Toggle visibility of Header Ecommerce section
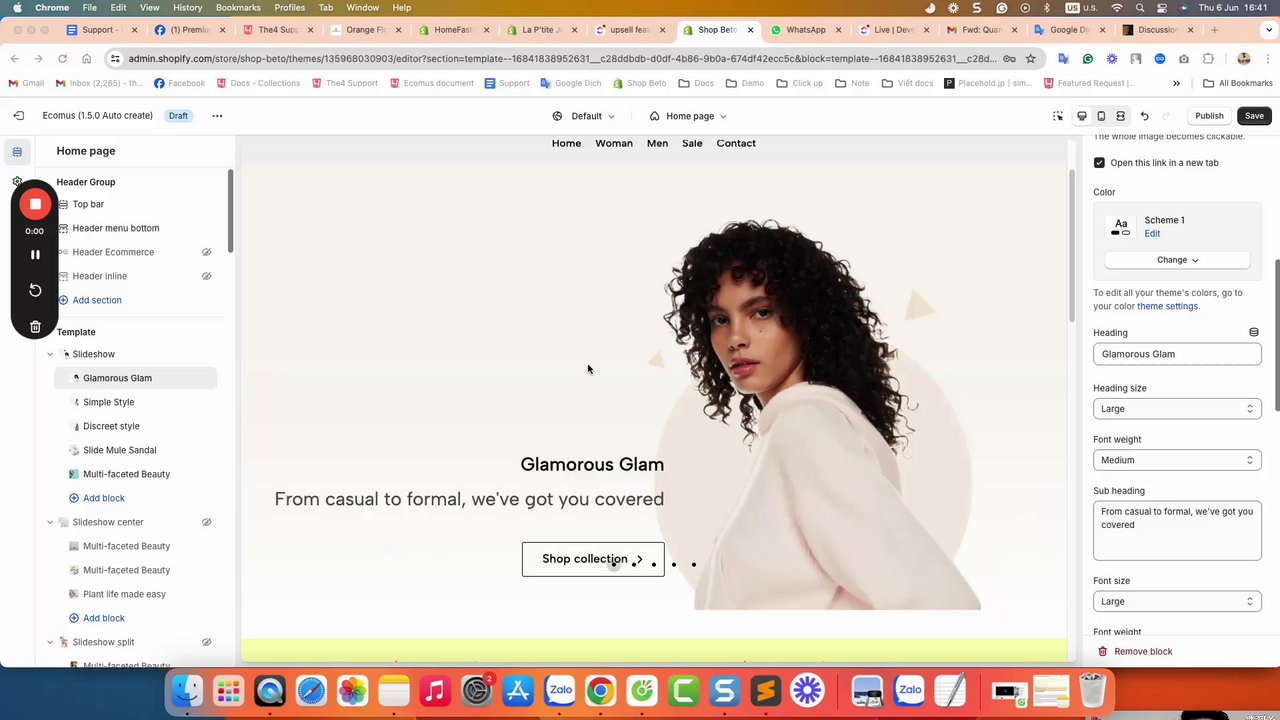 [x=206, y=252]
